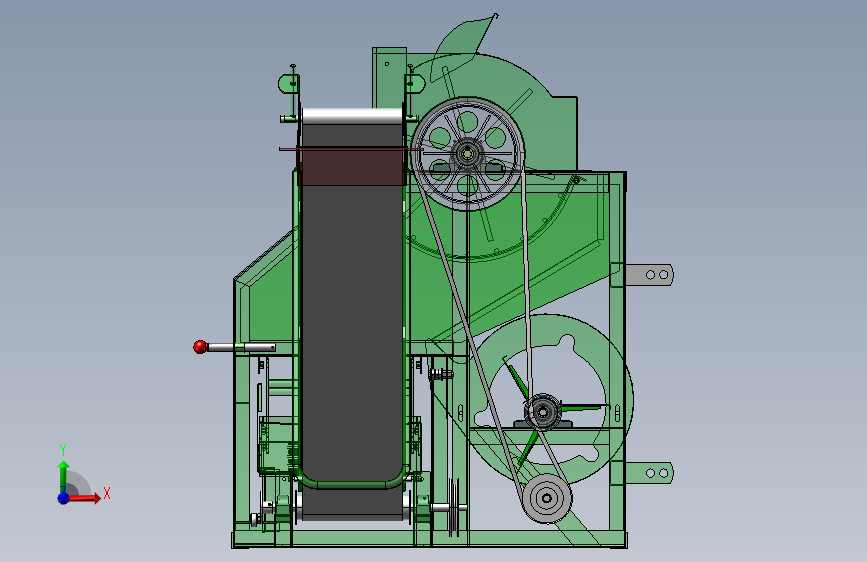This screenshot has width=867, height=562.
Task: Select the left top belt tension adjuster
Action: click(290, 93)
